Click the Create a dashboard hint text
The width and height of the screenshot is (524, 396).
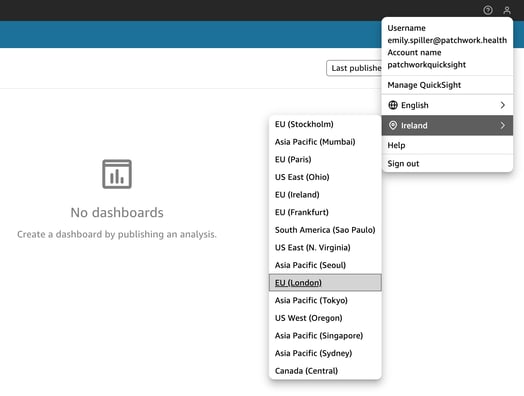click(117, 234)
